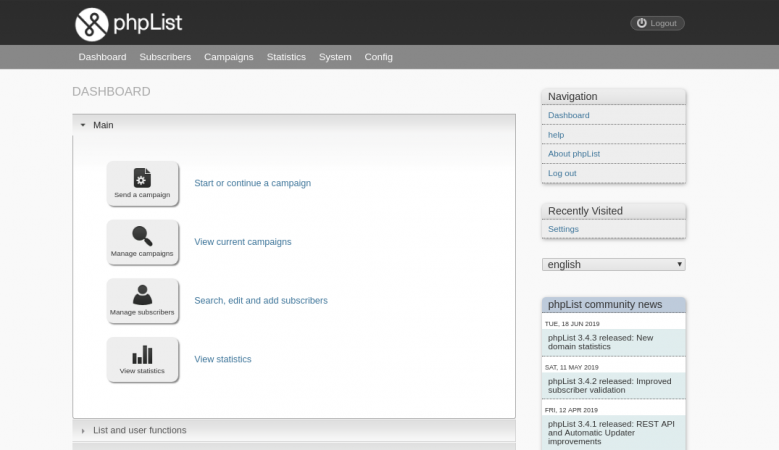Click the phpList community news header
Image resolution: width=779 pixels, height=450 pixels.
tap(614, 304)
